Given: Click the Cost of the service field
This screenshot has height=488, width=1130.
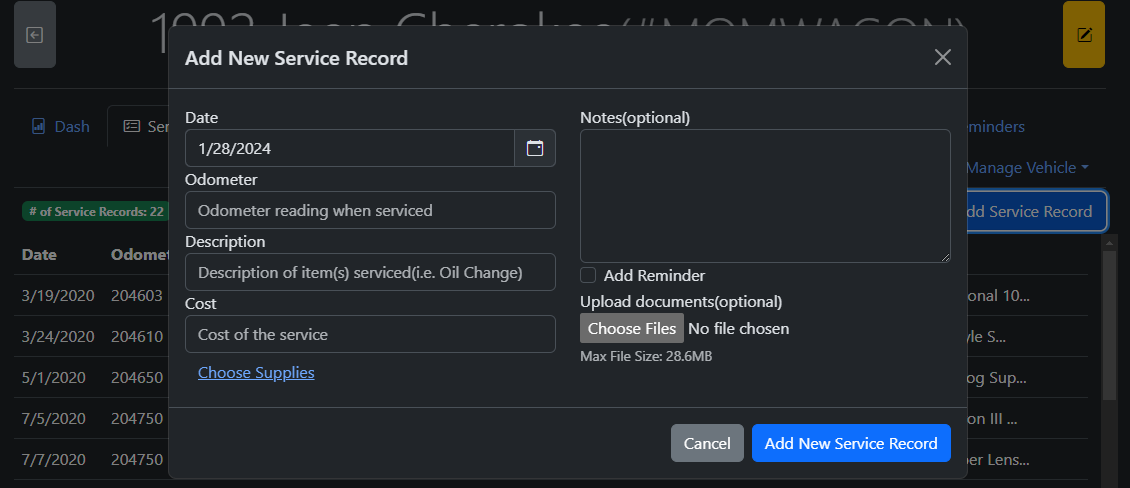Looking at the screenshot, I should point(370,334).
